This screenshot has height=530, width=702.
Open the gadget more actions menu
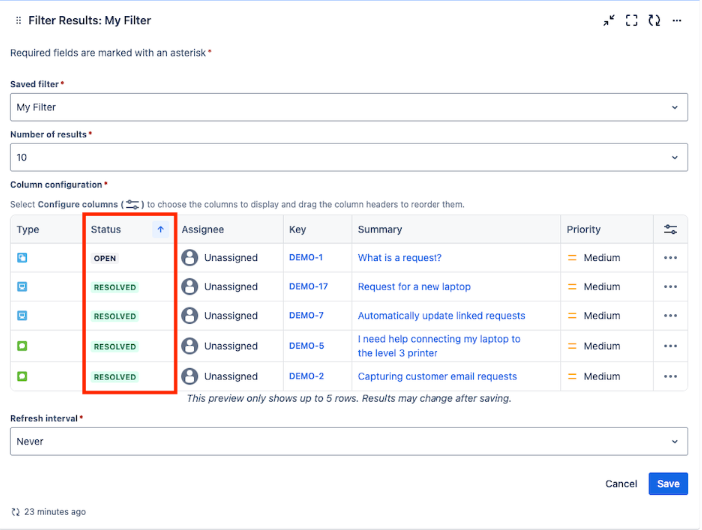677,21
